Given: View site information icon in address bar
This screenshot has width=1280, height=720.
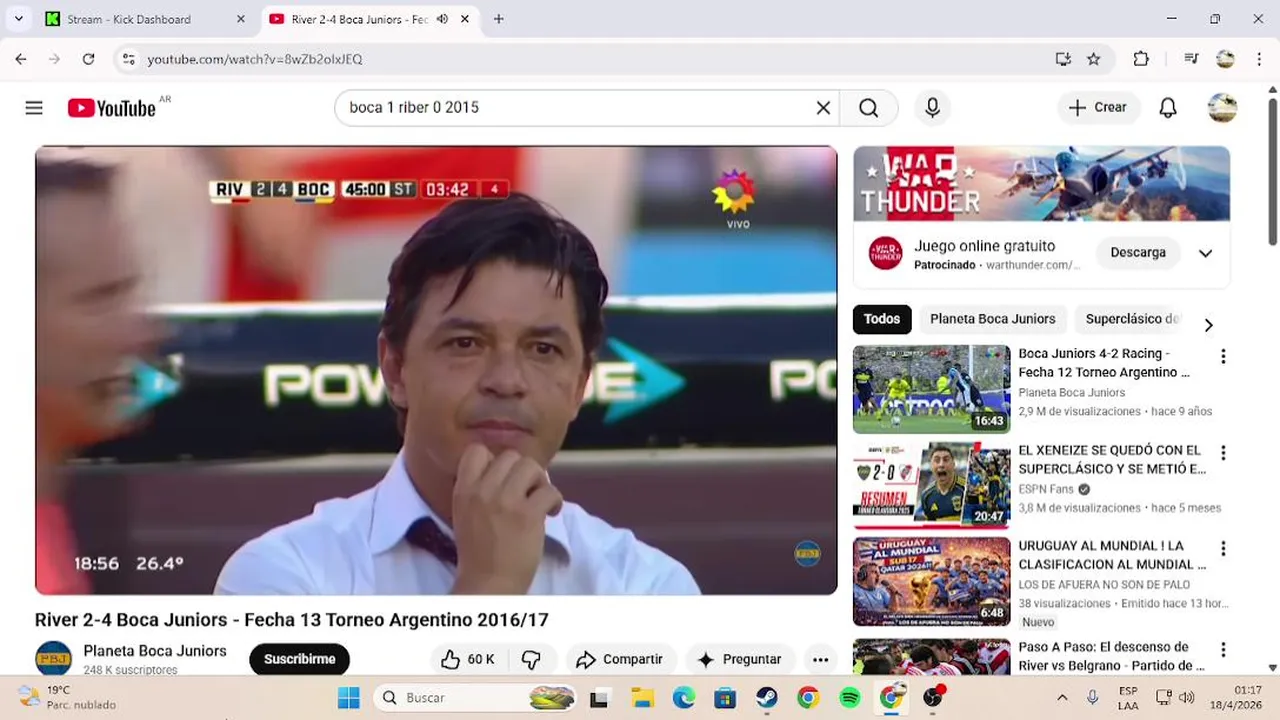Looking at the screenshot, I should point(128,59).
